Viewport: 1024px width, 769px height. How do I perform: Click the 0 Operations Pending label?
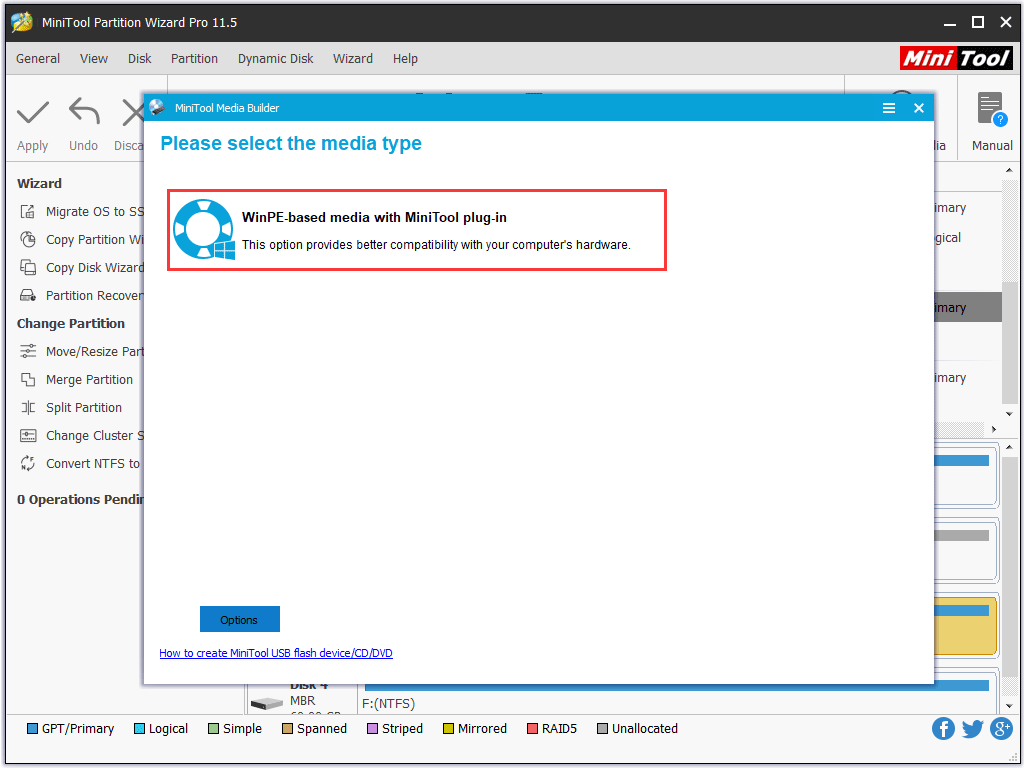[x=80, y=499]
